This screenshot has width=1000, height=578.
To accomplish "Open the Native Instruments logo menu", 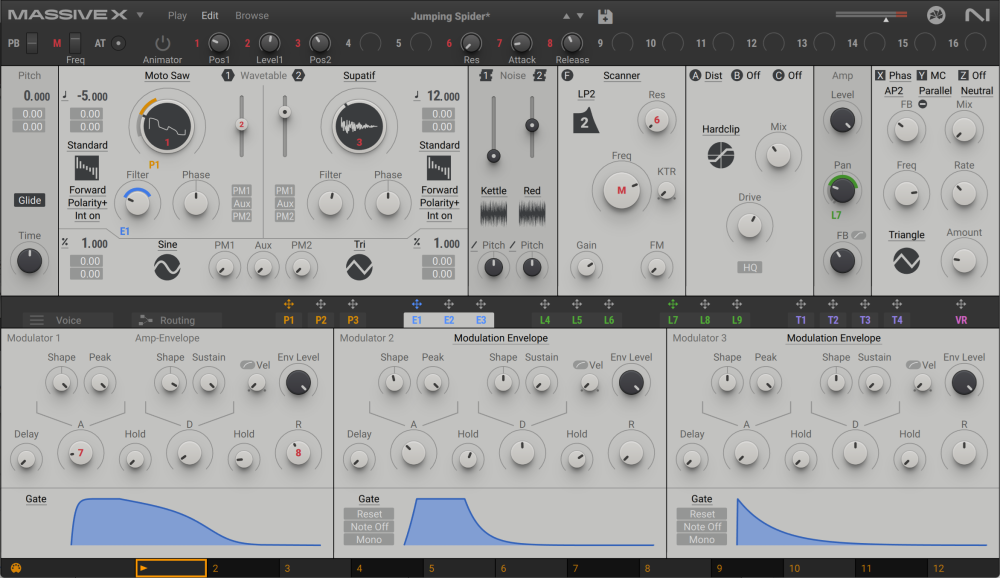I will [x=976, y=15].
